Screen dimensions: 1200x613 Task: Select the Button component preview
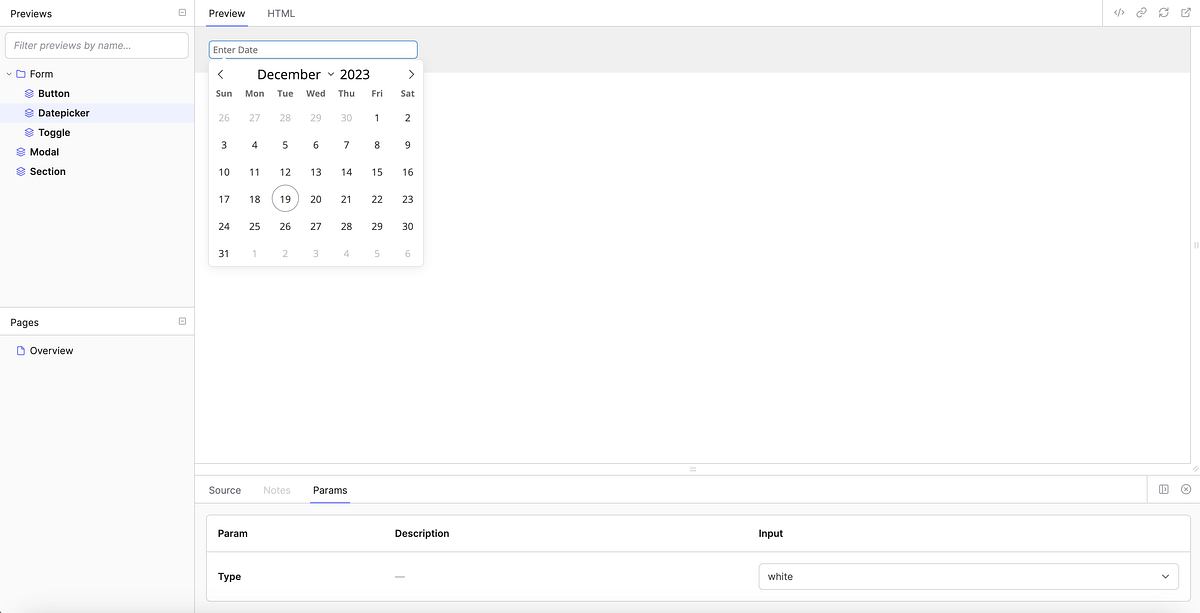[53, 93]
